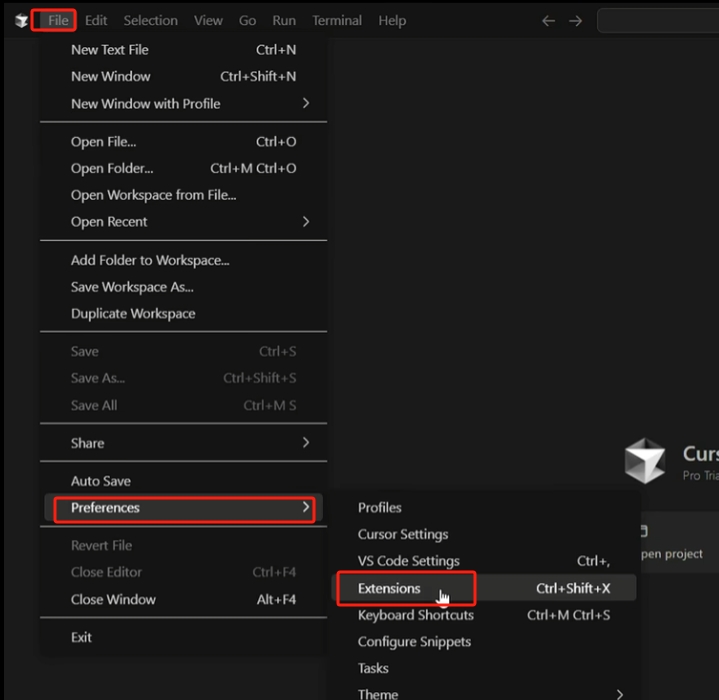Open Extensions from Preferences submenu

(x=390, y=589)
